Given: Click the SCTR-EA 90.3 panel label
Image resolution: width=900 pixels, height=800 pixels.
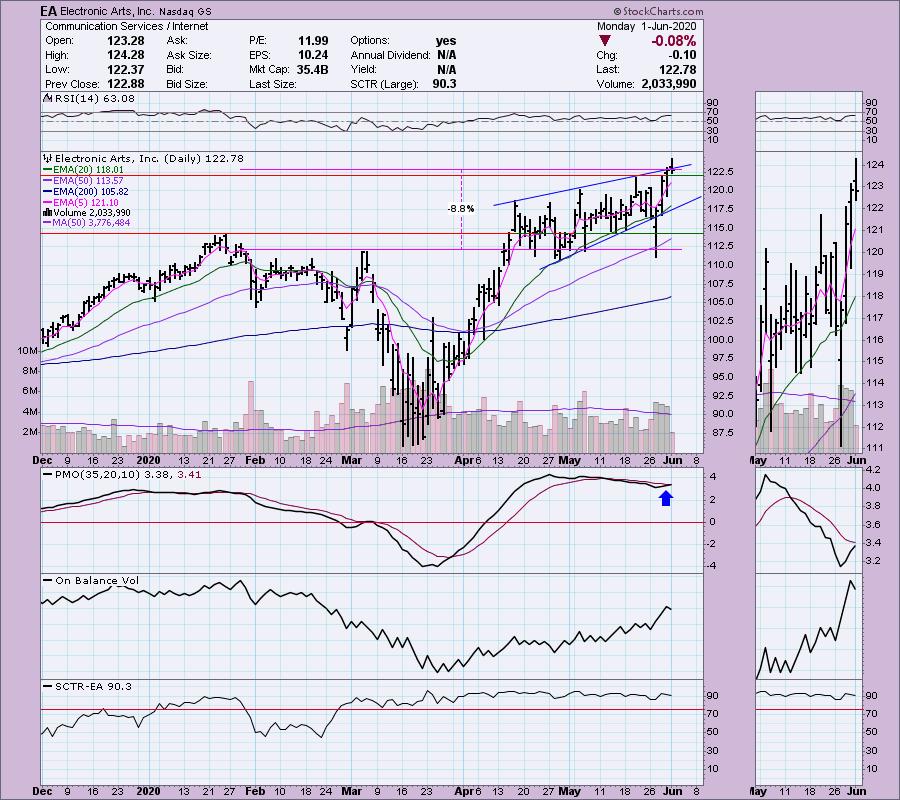Looking at the screenshot, I should coord(88,686).
